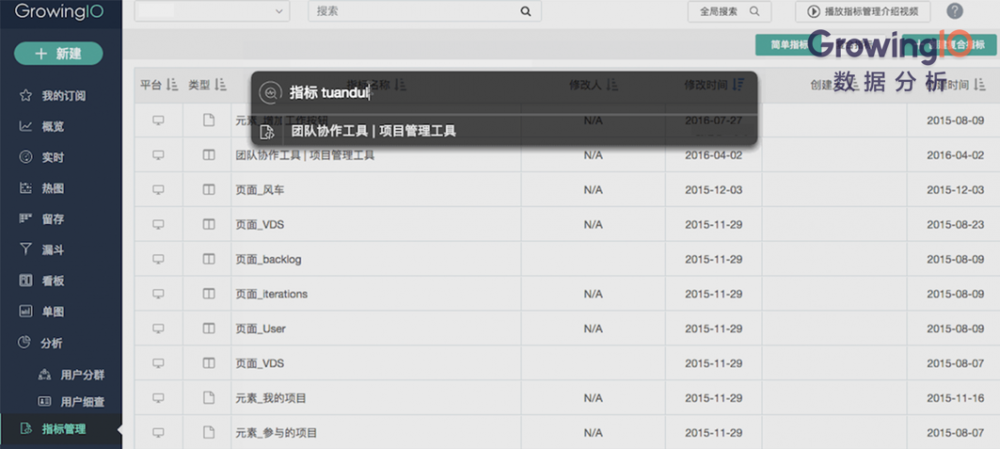Click modified date 2015-12-03 in 页面_风车 row

[x=714, y=190]
